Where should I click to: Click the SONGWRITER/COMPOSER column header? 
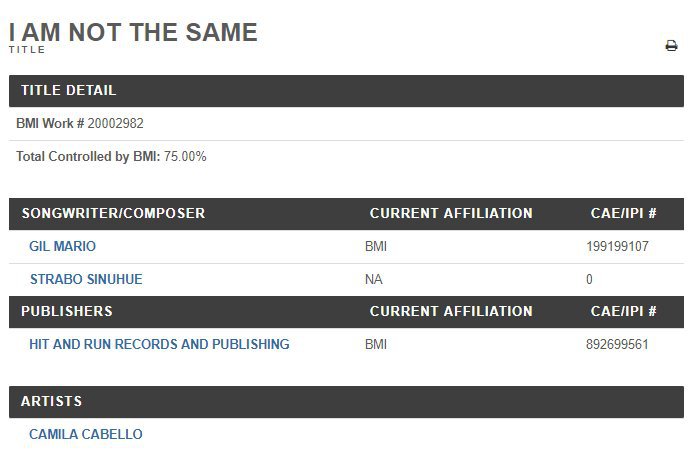pyautogui.click(x=113, y=213)
